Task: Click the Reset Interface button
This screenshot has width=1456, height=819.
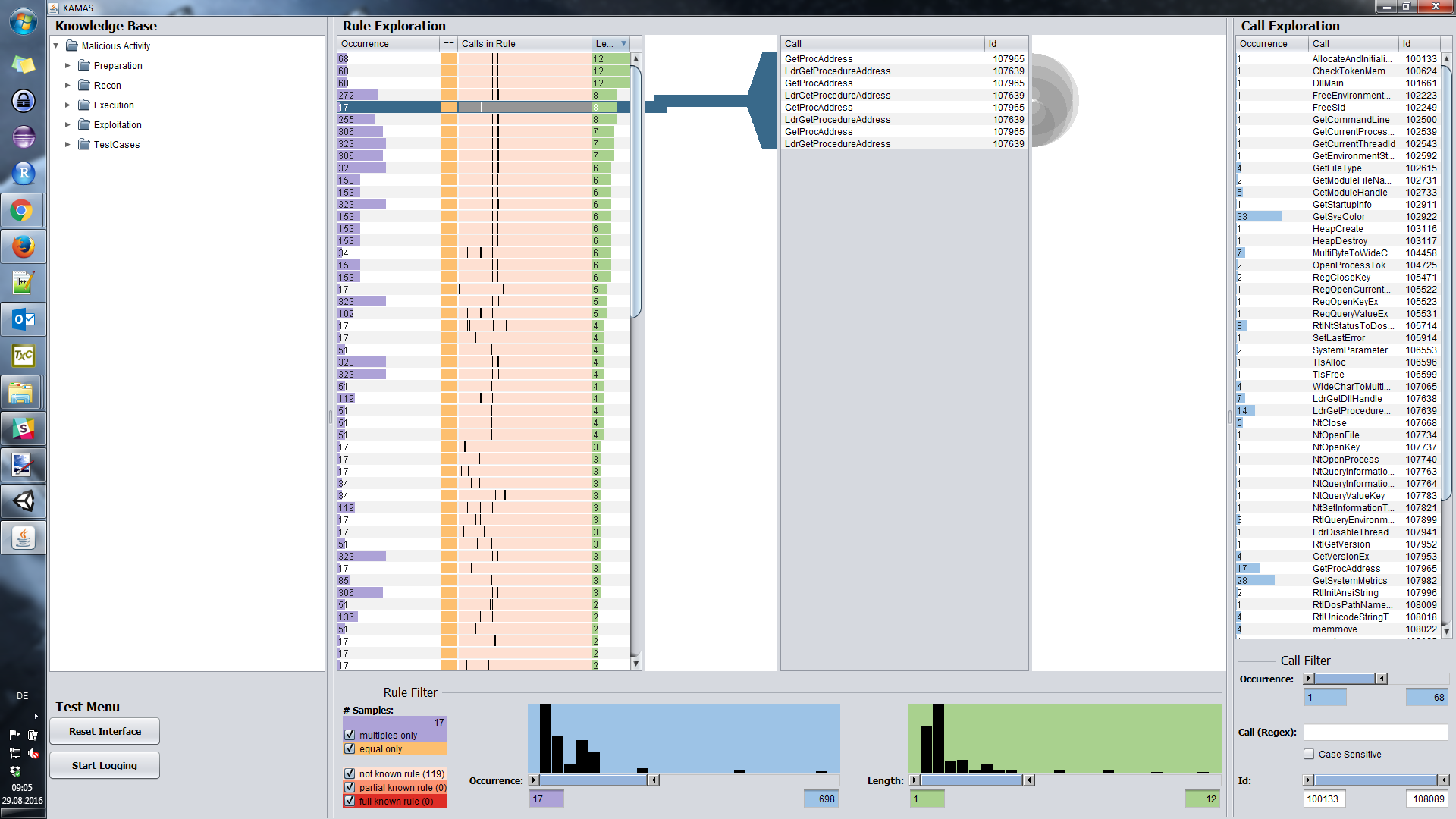Action: pyautogui.click(x=105, y=732)
